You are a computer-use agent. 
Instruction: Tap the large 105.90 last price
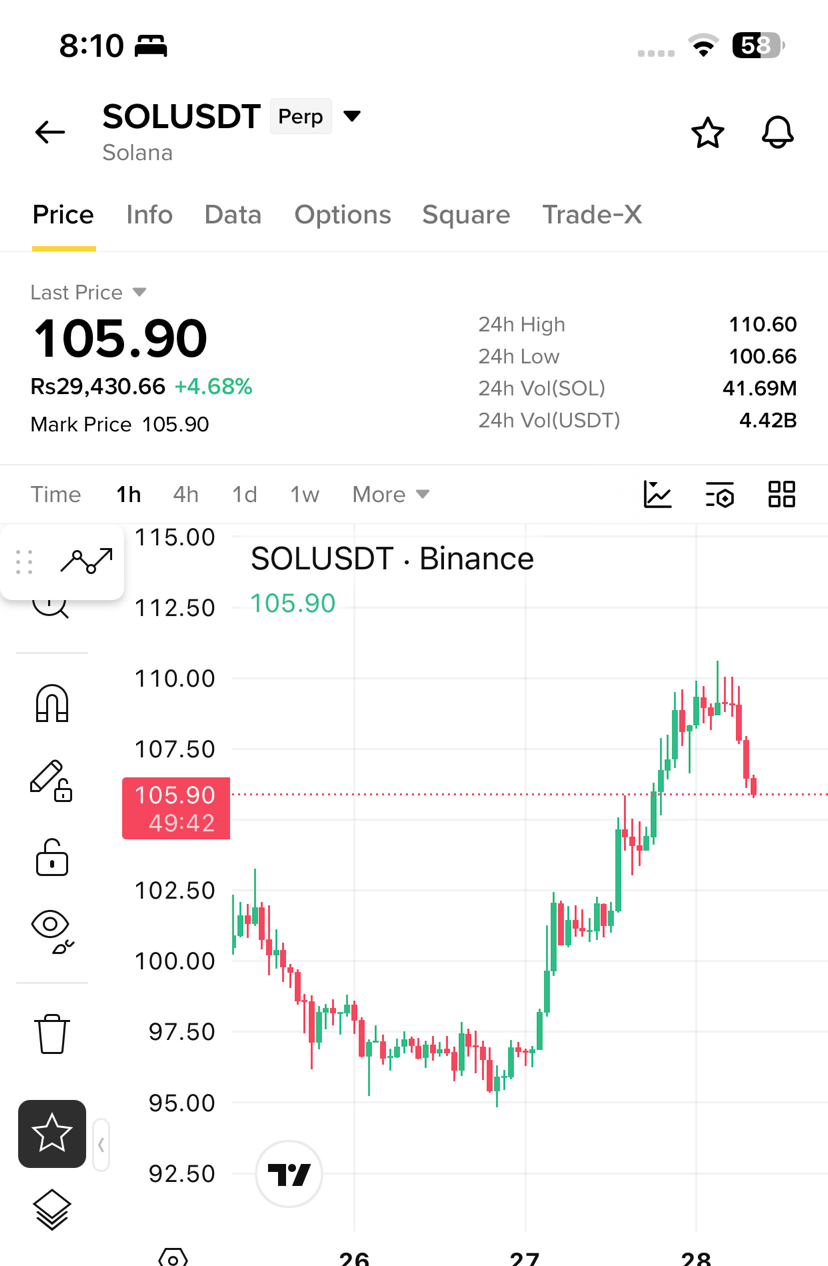click(x=120, y=338)
